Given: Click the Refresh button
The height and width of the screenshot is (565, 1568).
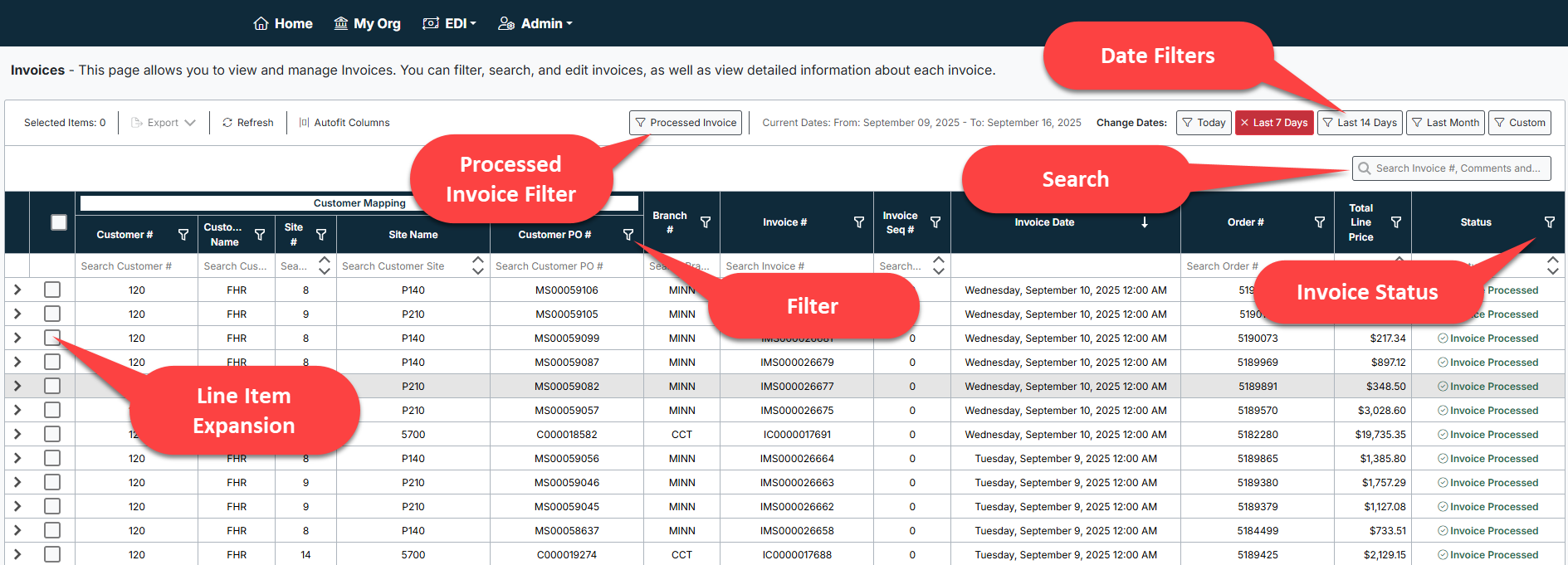Looking at the screenshot, I should tap(247, 123).
